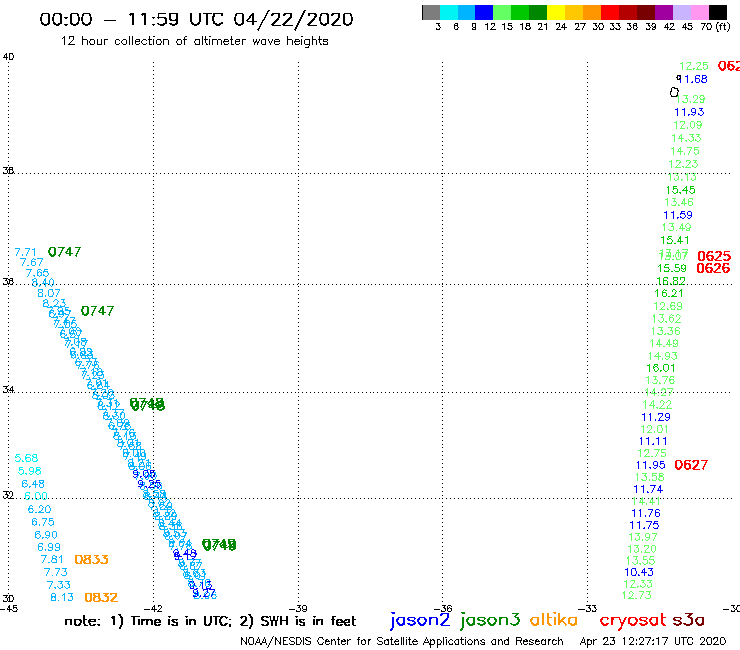Click the red time stamp 0627
The height and width of the screenshot is (650, 740).
click(691, 465)
